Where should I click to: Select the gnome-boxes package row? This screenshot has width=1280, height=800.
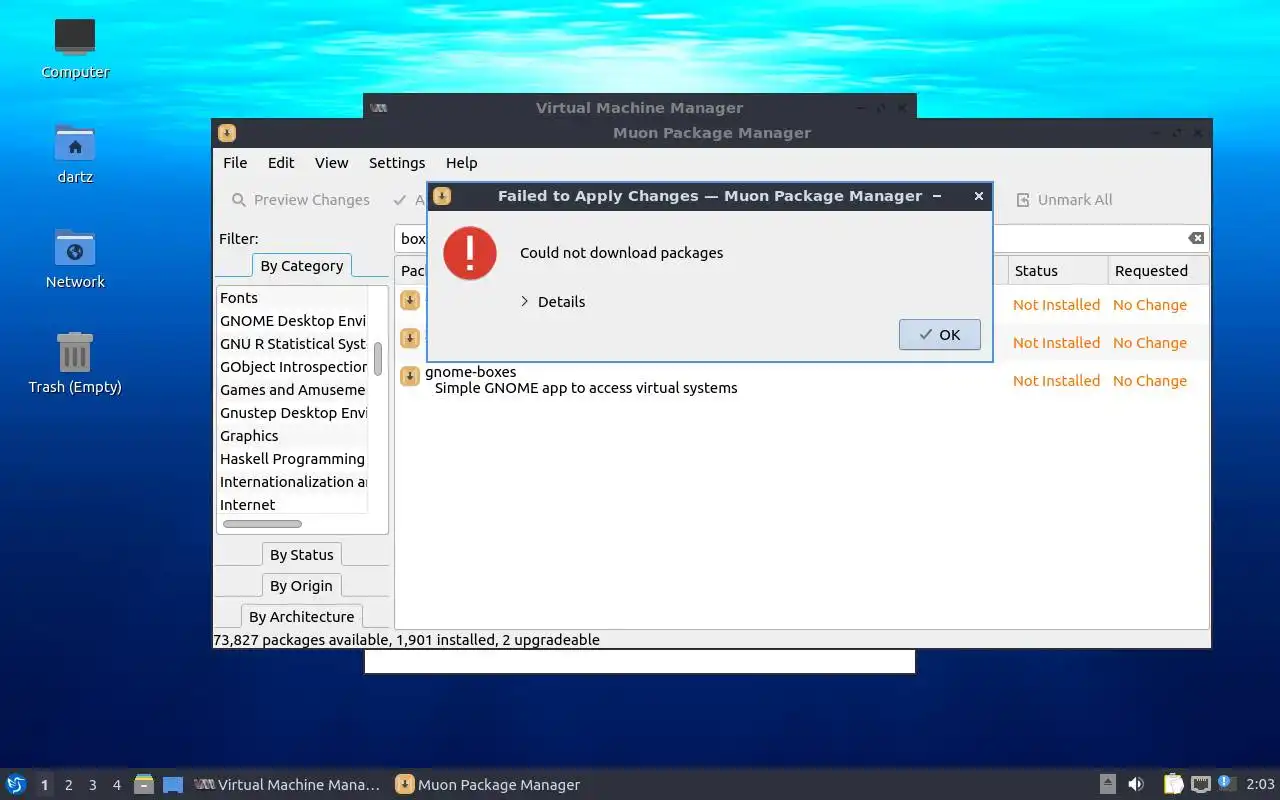click(801, 380)
